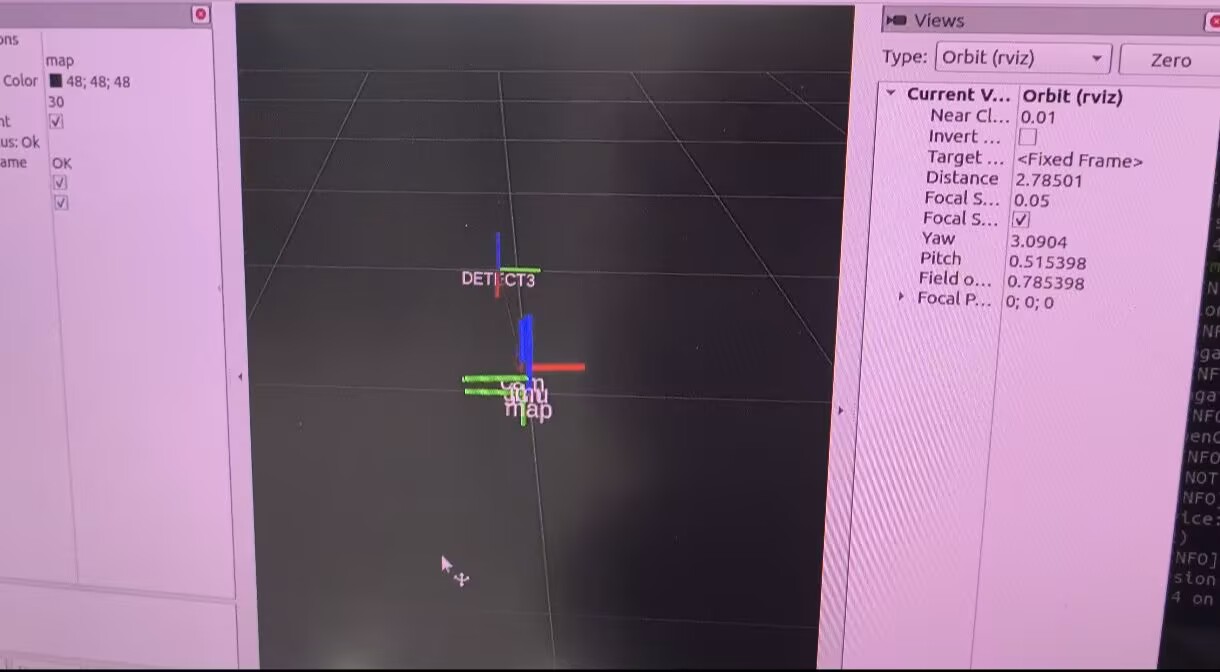This screenshot has height=672, width=1220.
Task: Select the Focal Point value 0; 0; 0
Action: tap(1029, 302)
